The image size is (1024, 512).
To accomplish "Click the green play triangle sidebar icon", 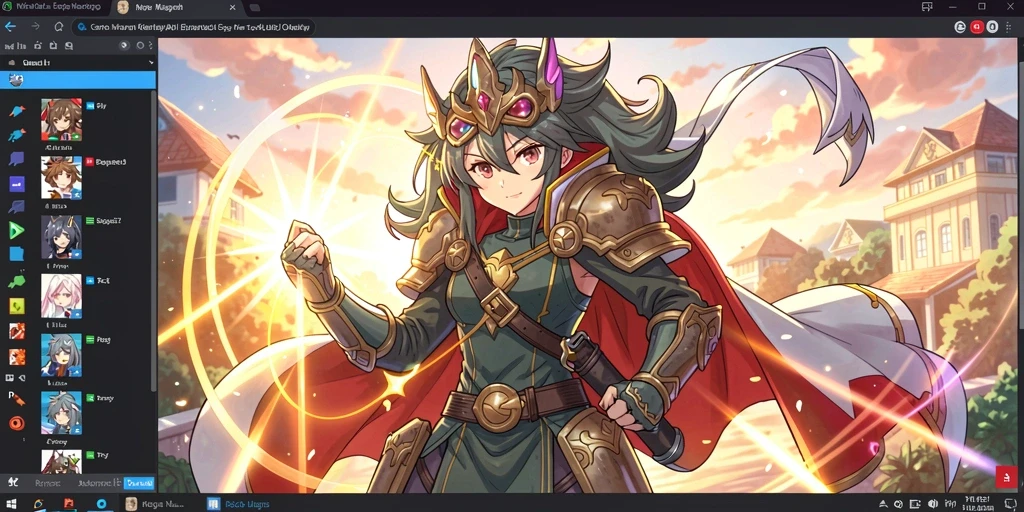I will (x=16, y=230).
